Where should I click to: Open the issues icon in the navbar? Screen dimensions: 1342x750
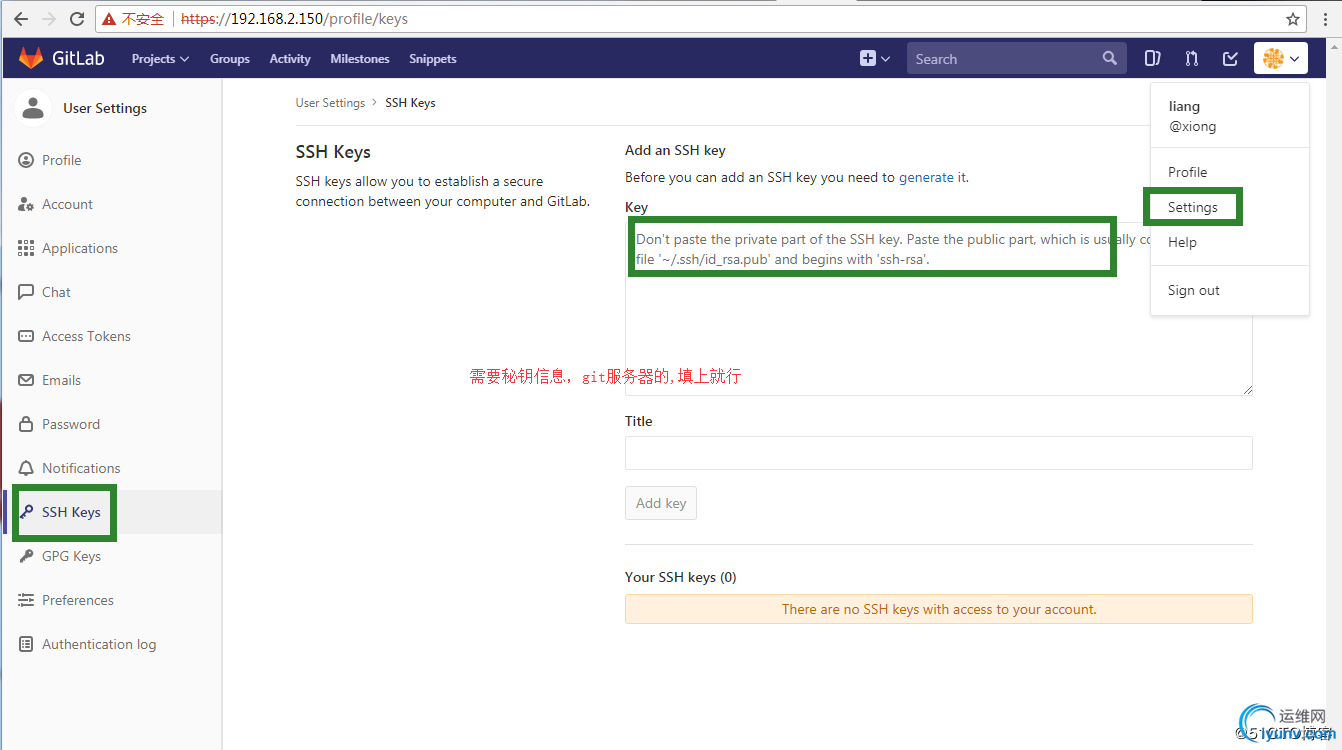(x=1152, y=58)
